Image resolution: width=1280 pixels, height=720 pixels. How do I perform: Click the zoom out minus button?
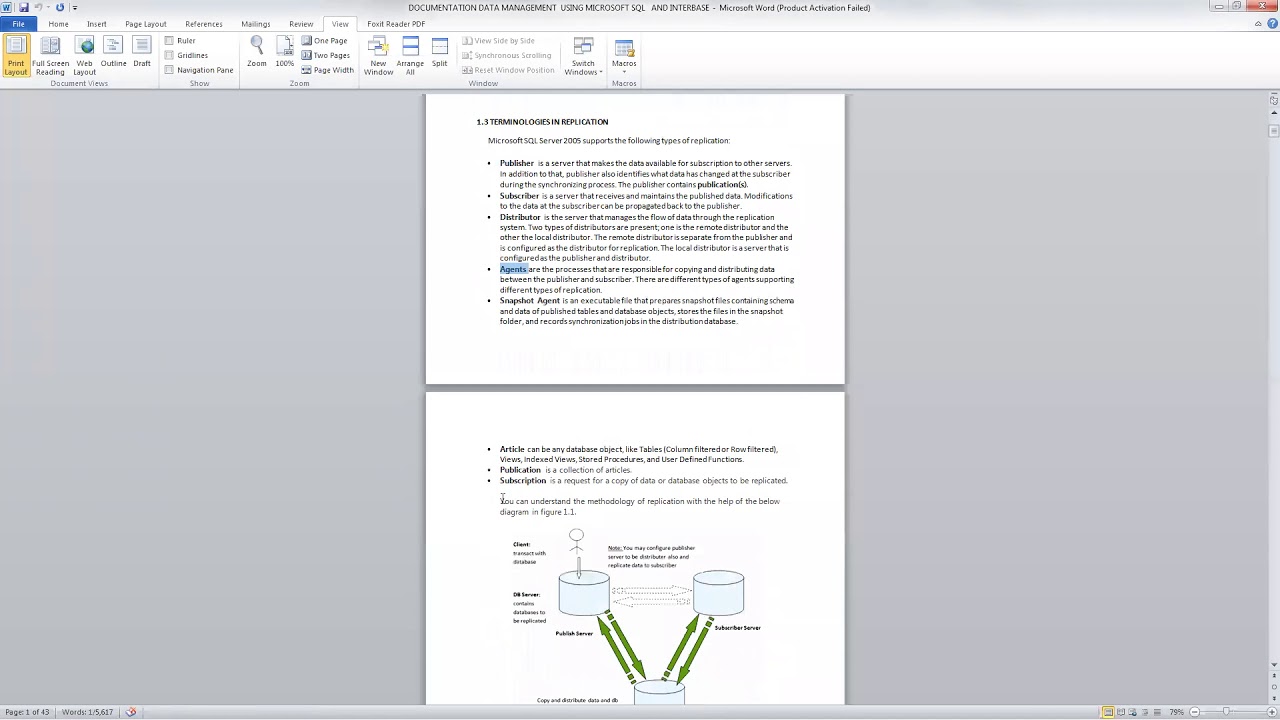tap(1195, 712)
